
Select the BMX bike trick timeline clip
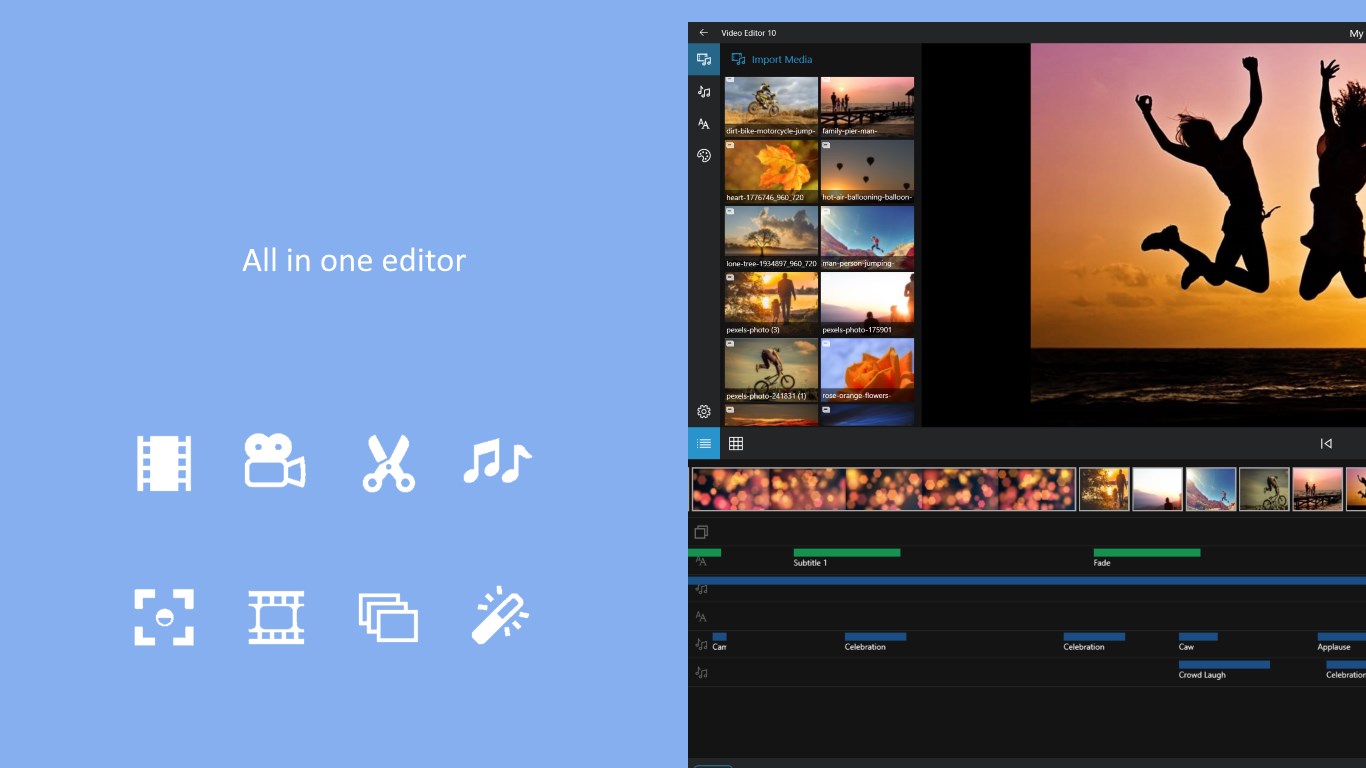pyautogui.click(x=1264, y=489)
